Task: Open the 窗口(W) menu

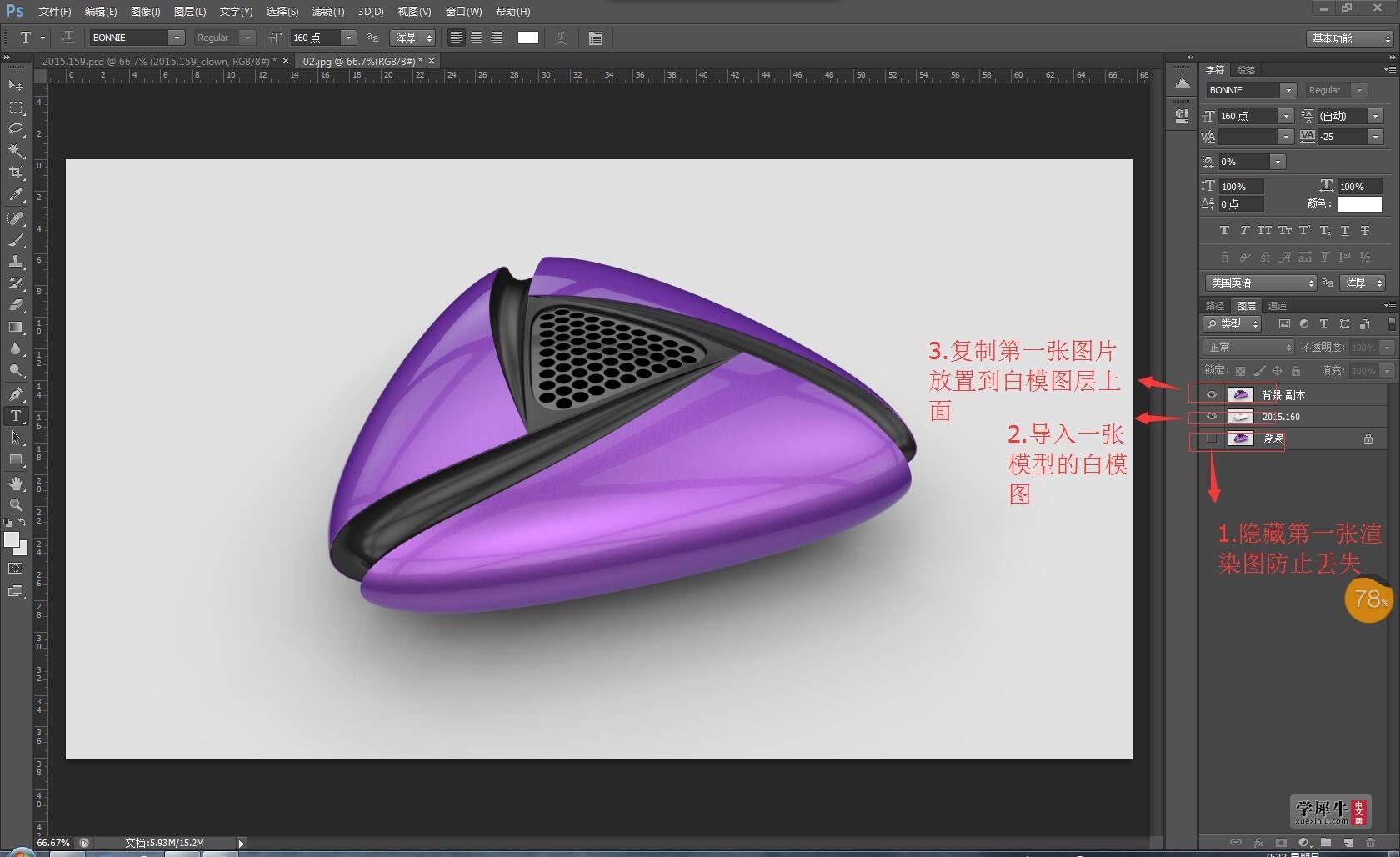Action: coord(463,12)
